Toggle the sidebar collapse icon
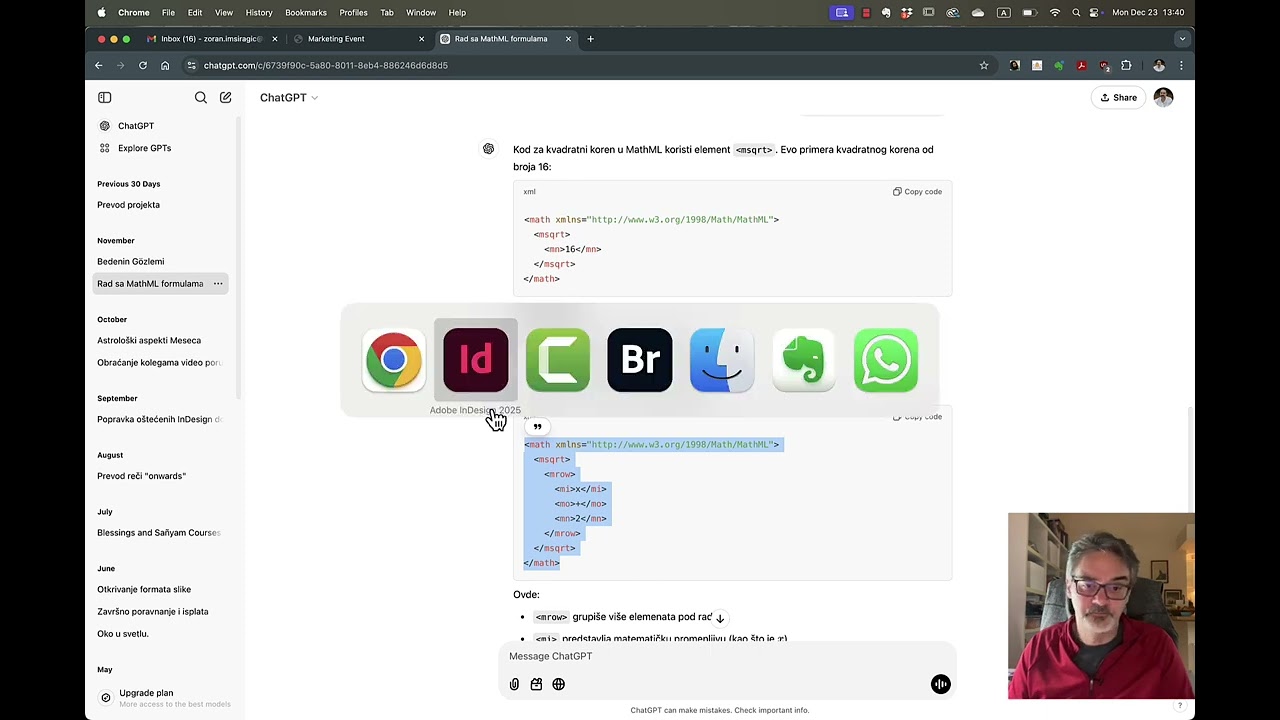The height and width of the screenshot is (720, 1280). click(x=105, y=97)
